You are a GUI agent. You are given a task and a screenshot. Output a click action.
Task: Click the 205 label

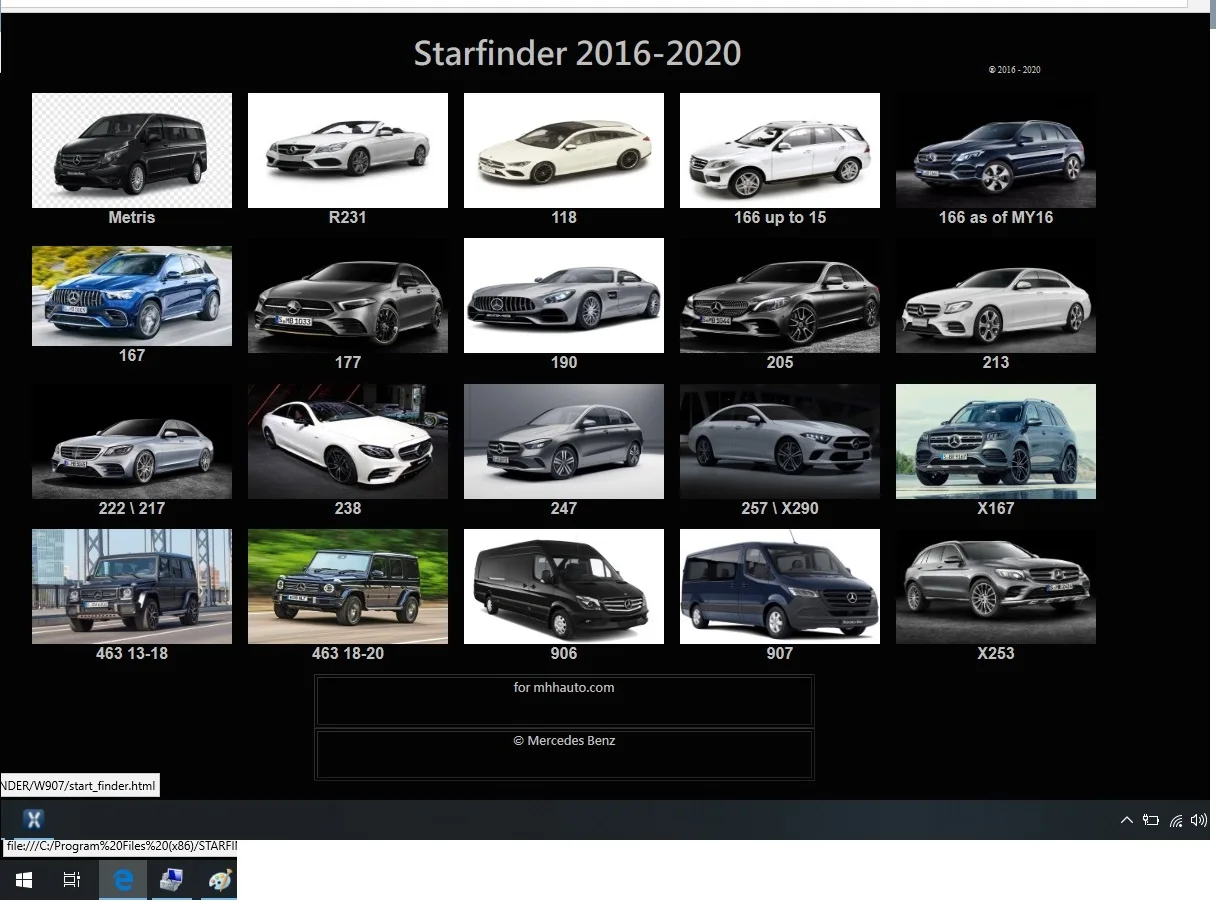(x=780, y=362)
